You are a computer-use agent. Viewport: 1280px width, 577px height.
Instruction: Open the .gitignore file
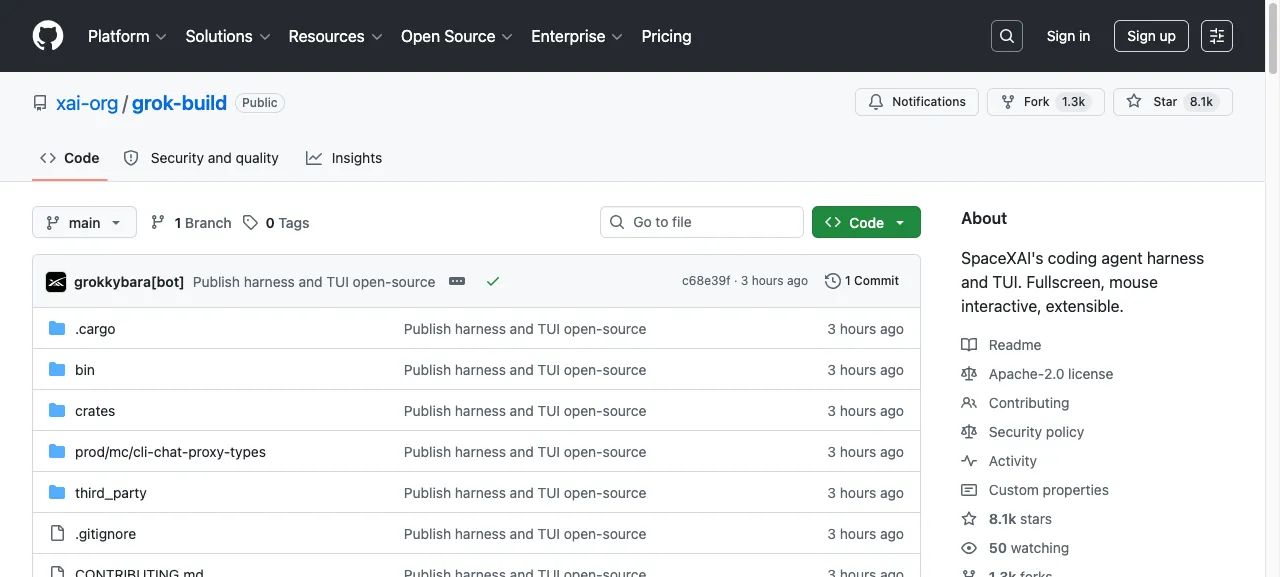(105, 534)
